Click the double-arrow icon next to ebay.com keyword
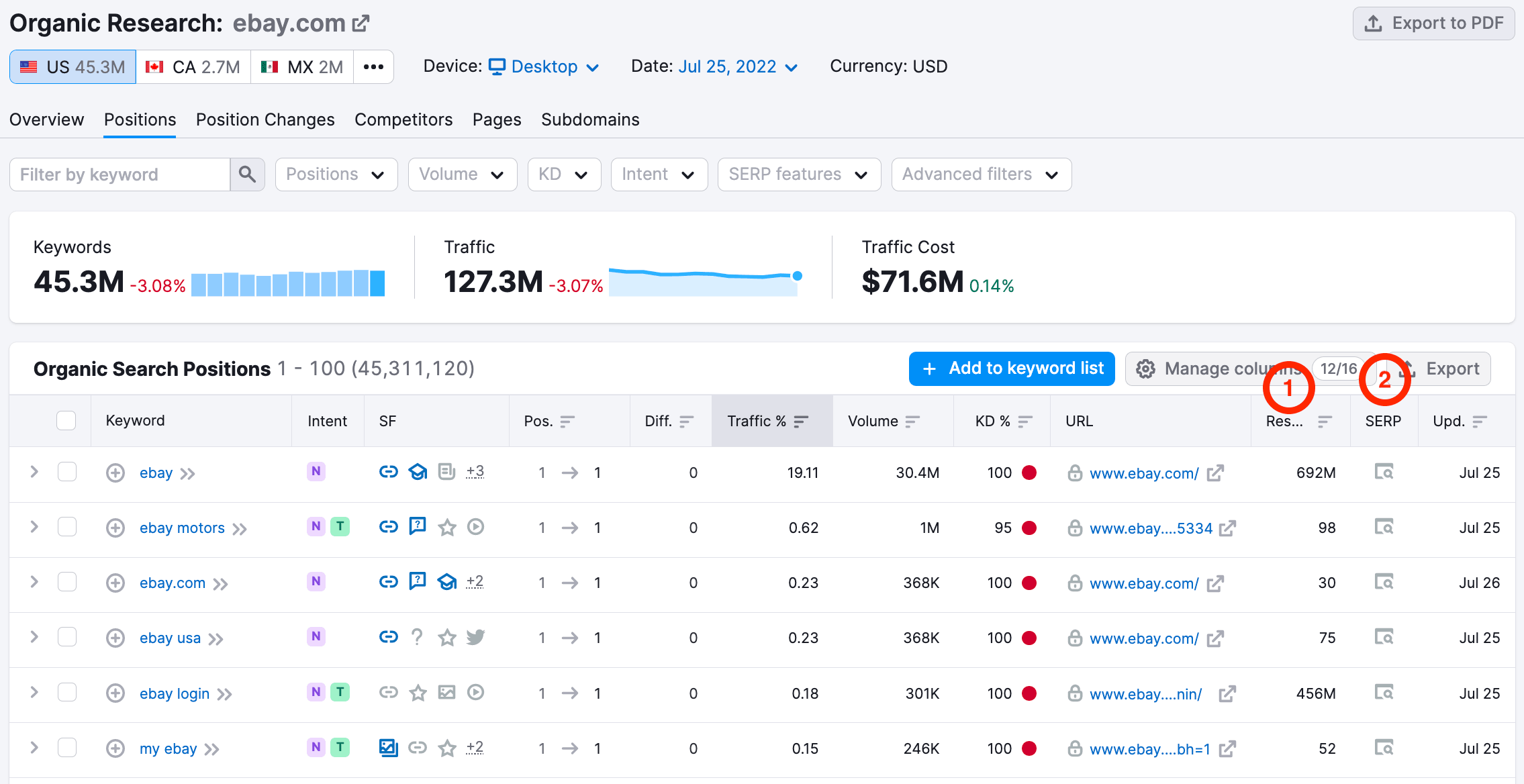Screen dimensions: 1524x784 [220, 584]
